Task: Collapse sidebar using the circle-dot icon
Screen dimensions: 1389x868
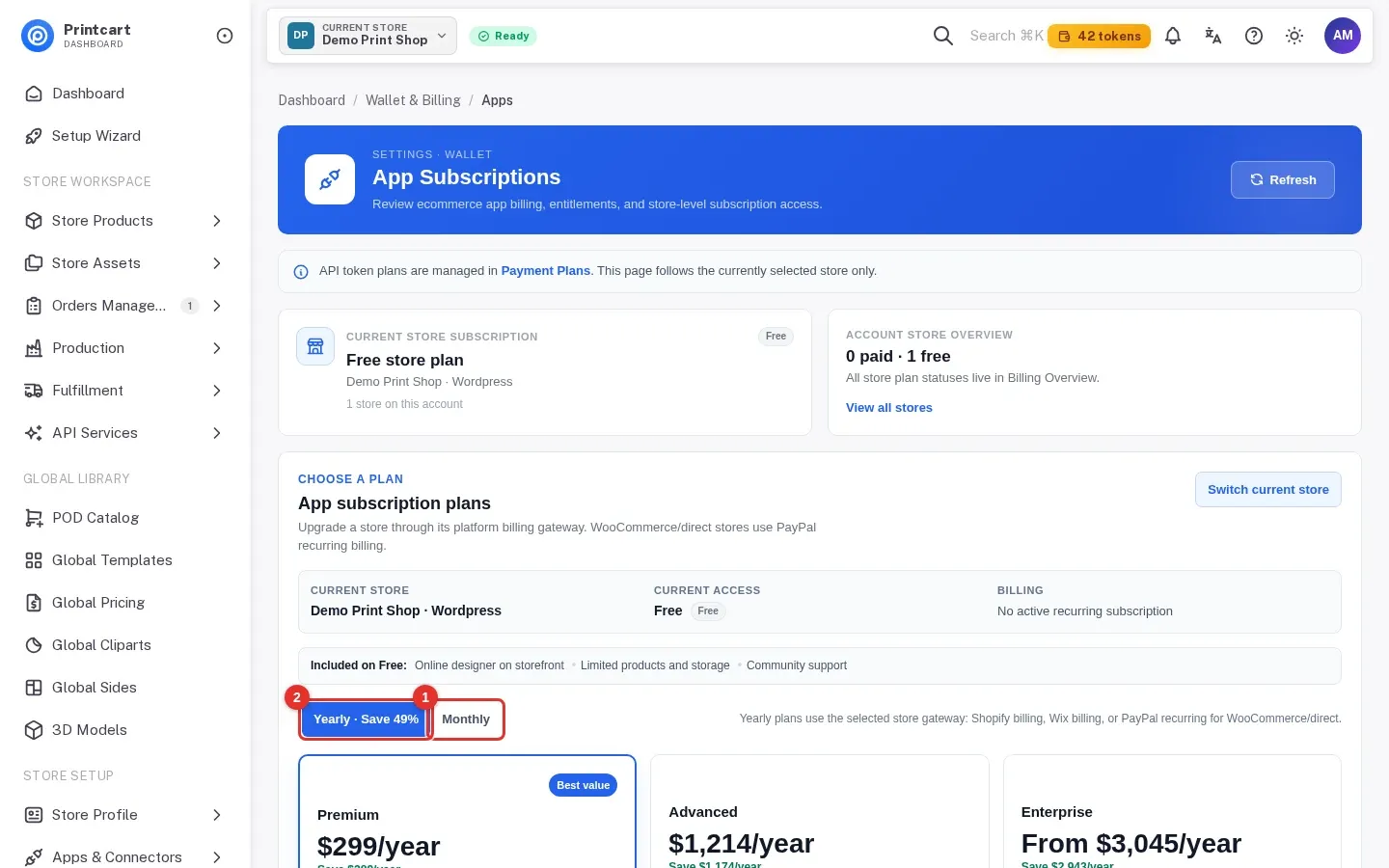Action: click(225, 36)
